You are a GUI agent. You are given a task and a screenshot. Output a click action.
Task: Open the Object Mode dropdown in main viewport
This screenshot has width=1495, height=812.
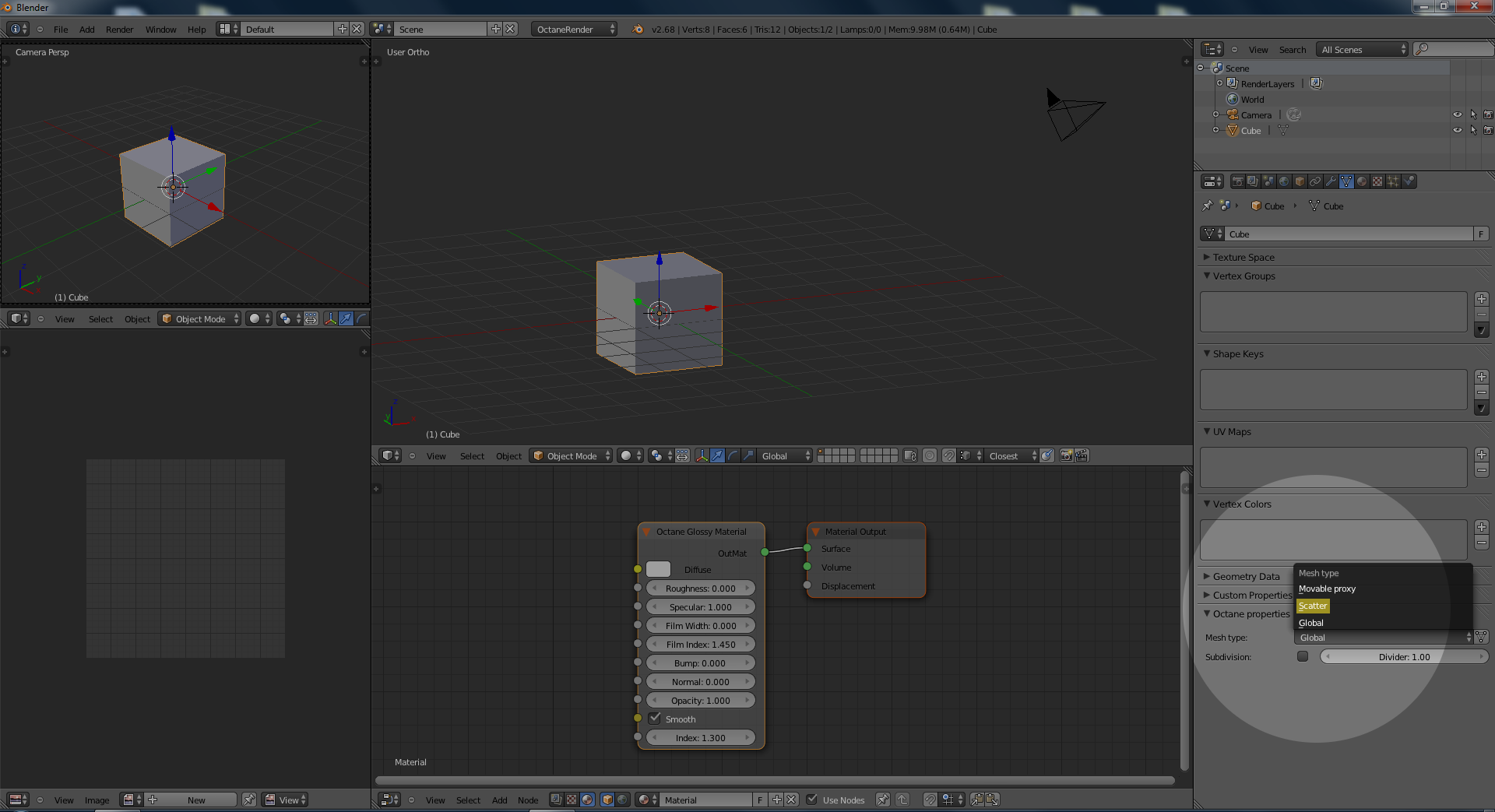(571, 455)
